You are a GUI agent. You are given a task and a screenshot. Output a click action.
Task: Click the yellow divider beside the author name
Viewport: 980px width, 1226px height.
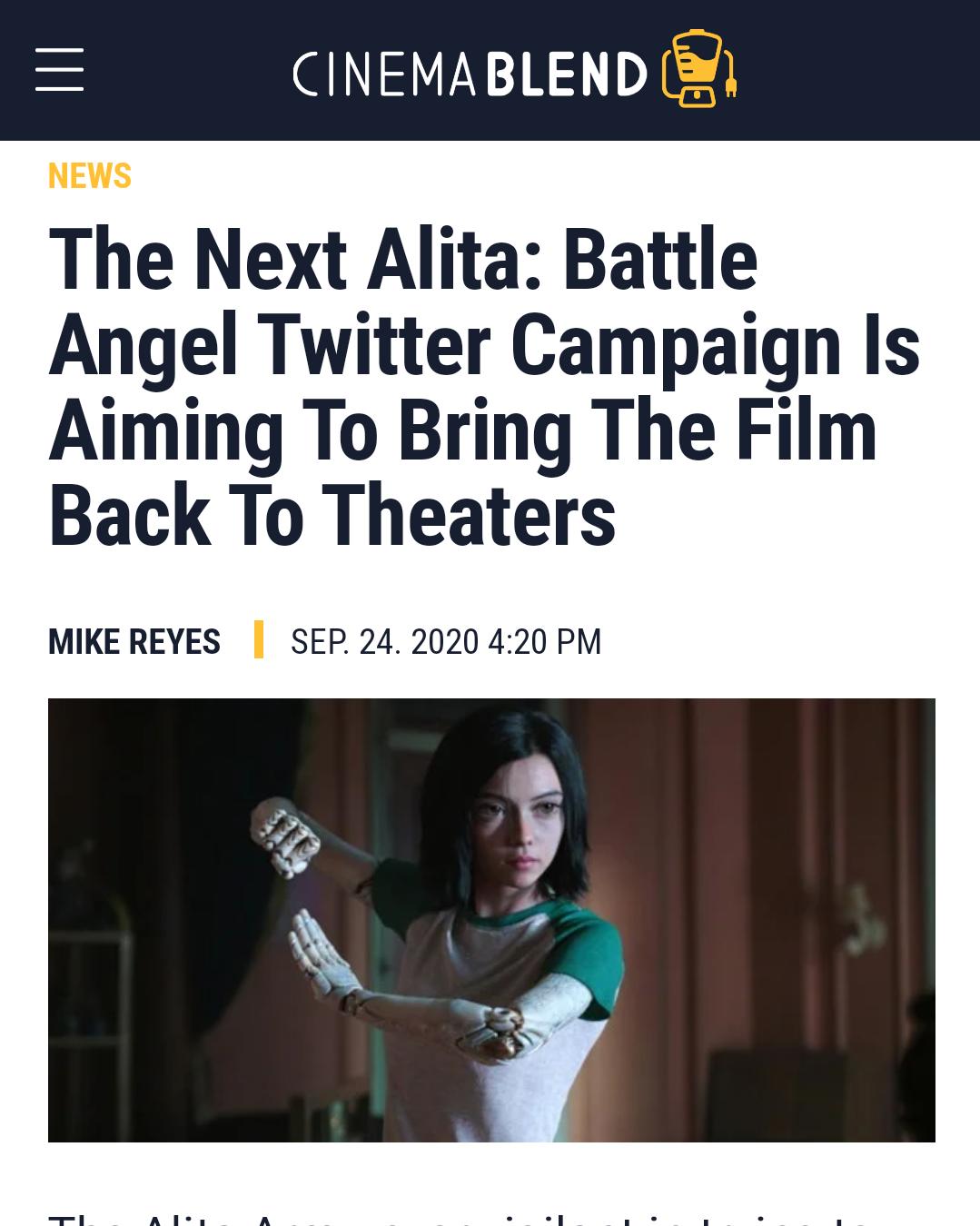pos(259,639)
